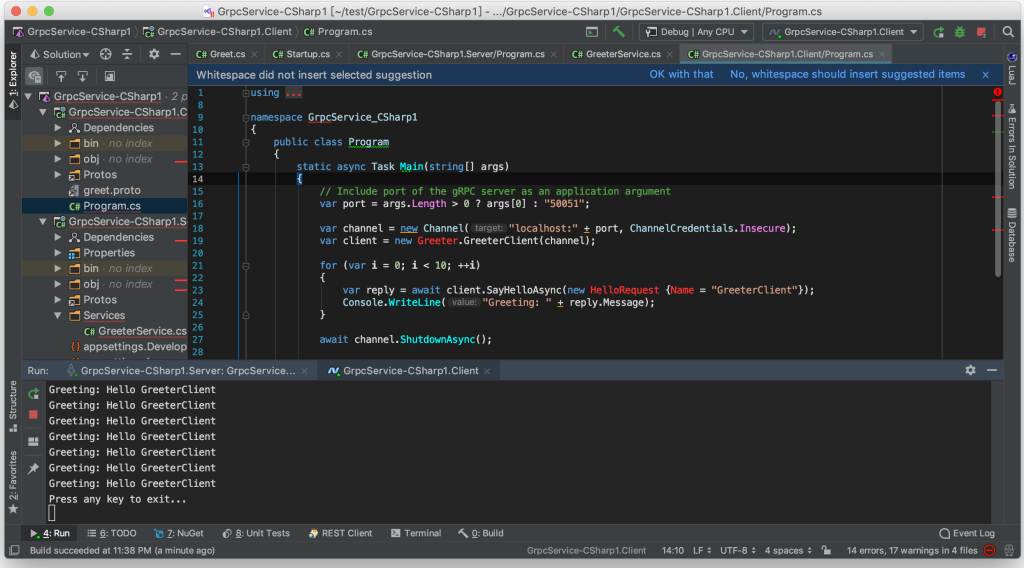1024x568 pixels.
Task: Start debugging with the bug icon
Action: pyautogui.click(x=959, y=32)
